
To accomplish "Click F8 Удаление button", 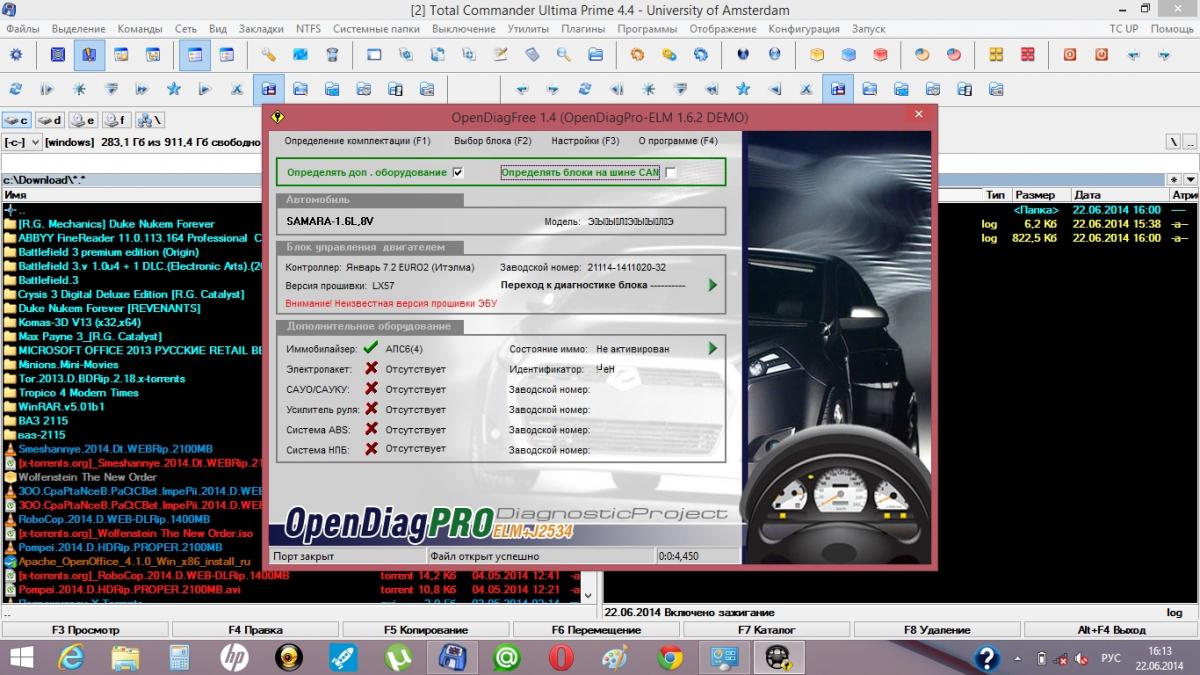I will pyautogui.click(x=937, y=630).
